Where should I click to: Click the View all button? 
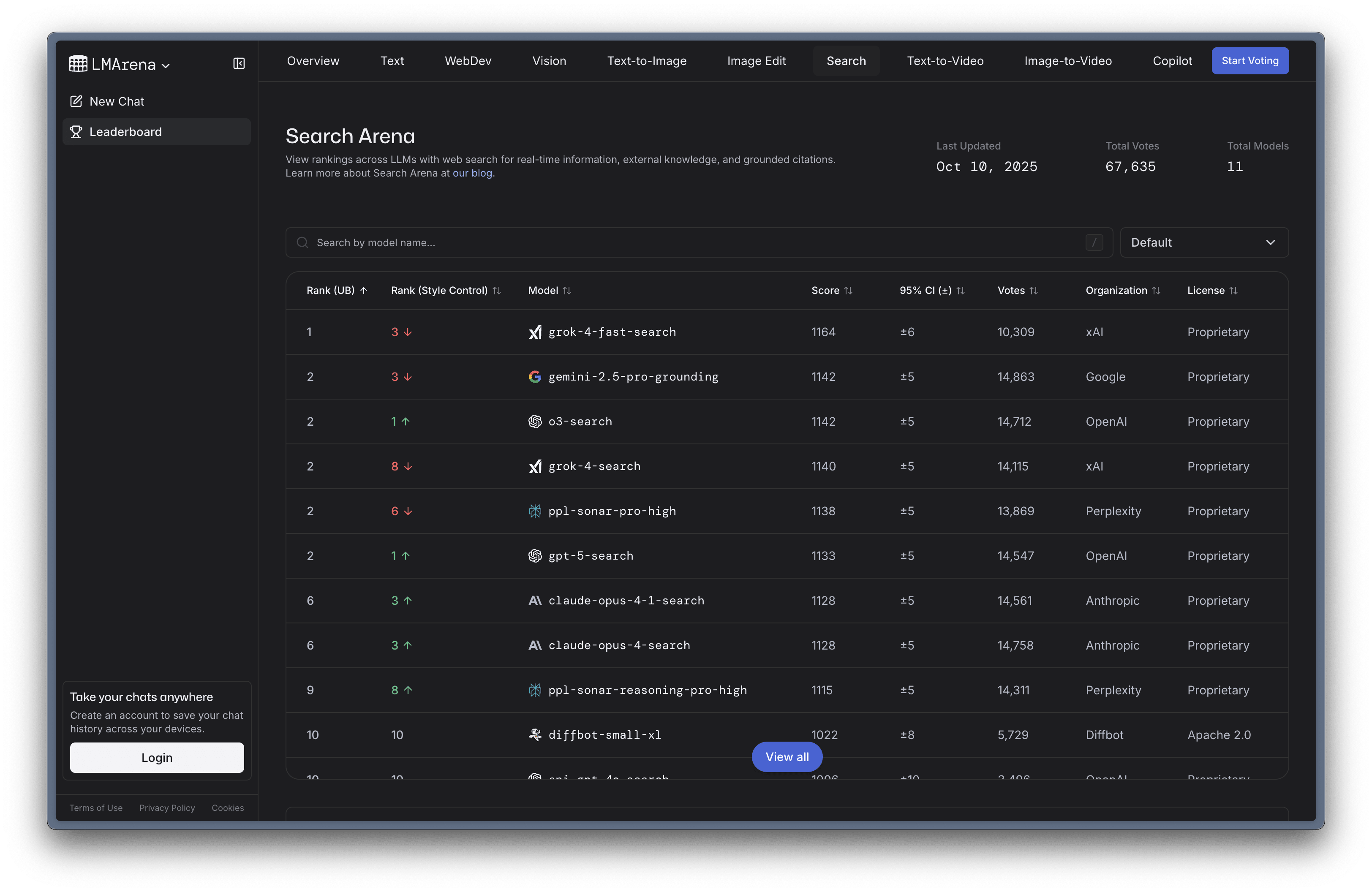tap(787, 756)
